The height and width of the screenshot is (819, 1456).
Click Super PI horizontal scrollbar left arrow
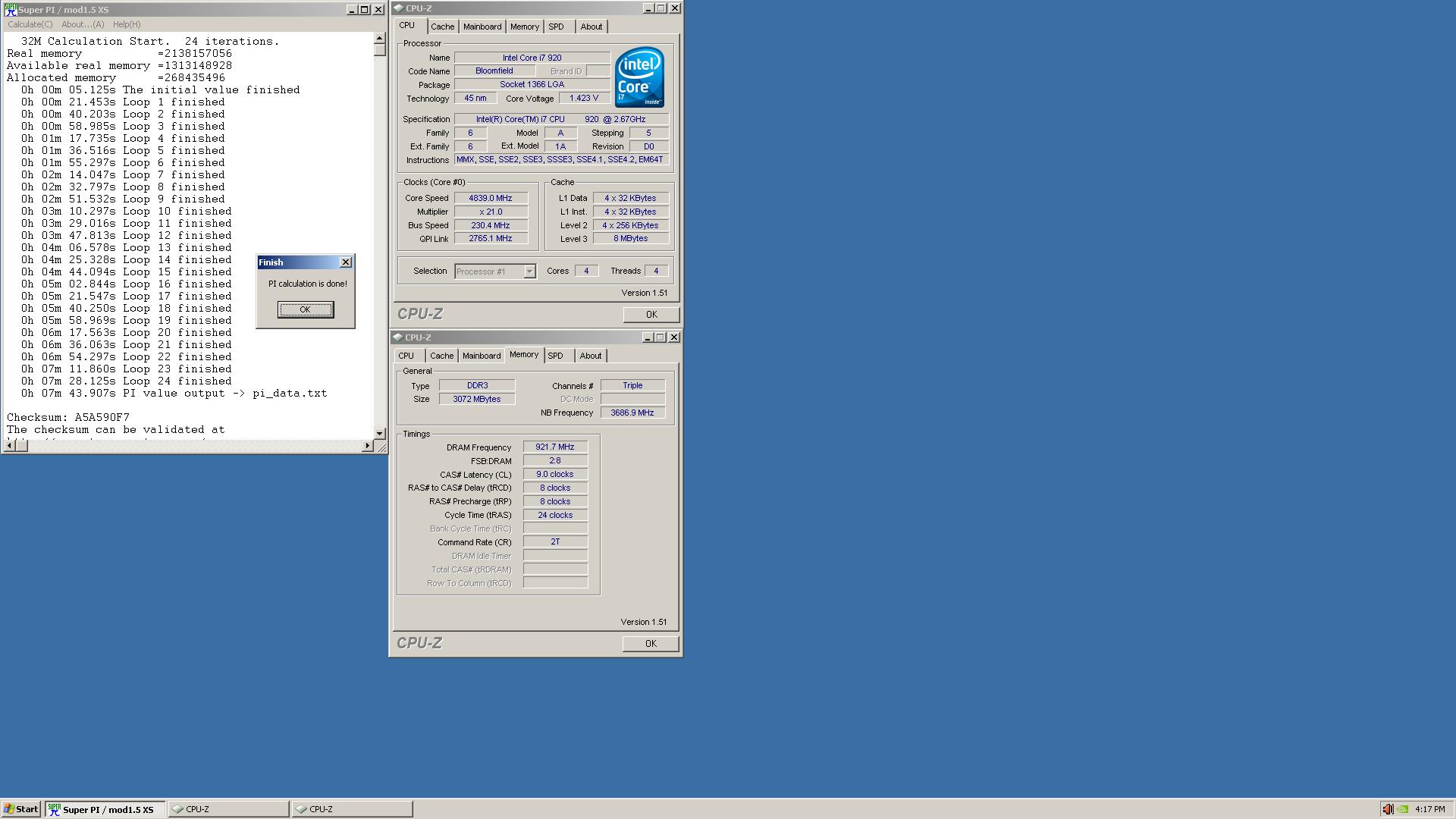click(x=8, y=446)
